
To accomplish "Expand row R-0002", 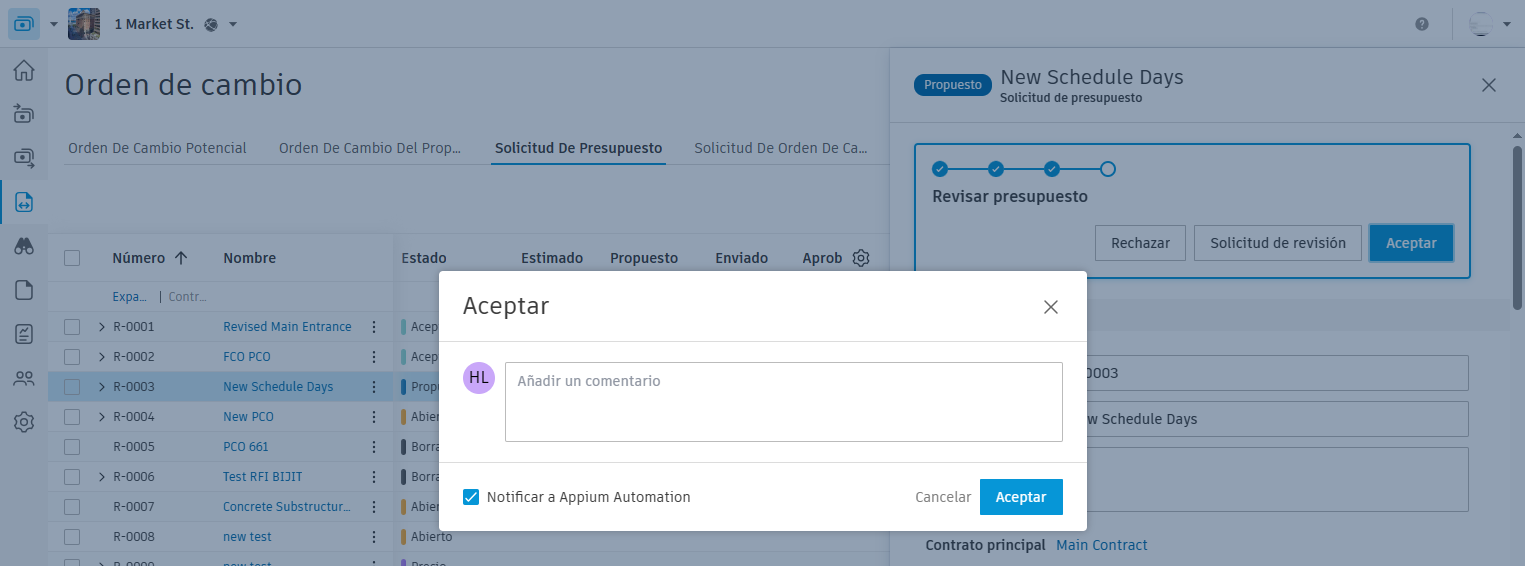I will 101,357.
